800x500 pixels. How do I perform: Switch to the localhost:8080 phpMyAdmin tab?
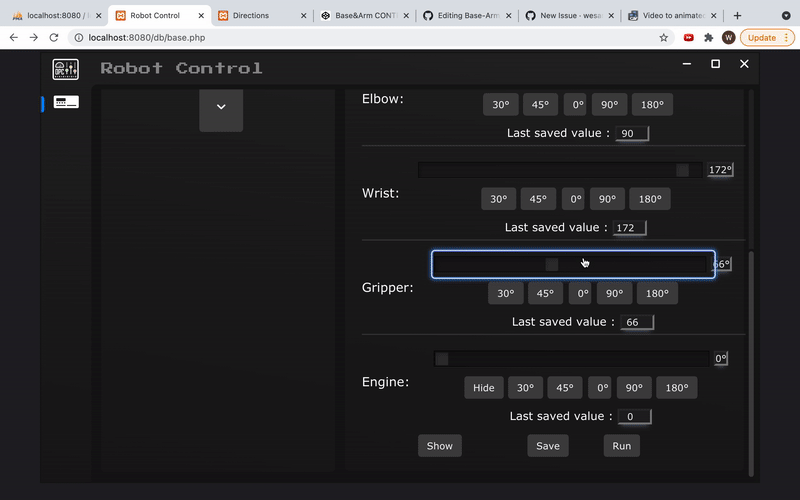(x=57, y=15)
